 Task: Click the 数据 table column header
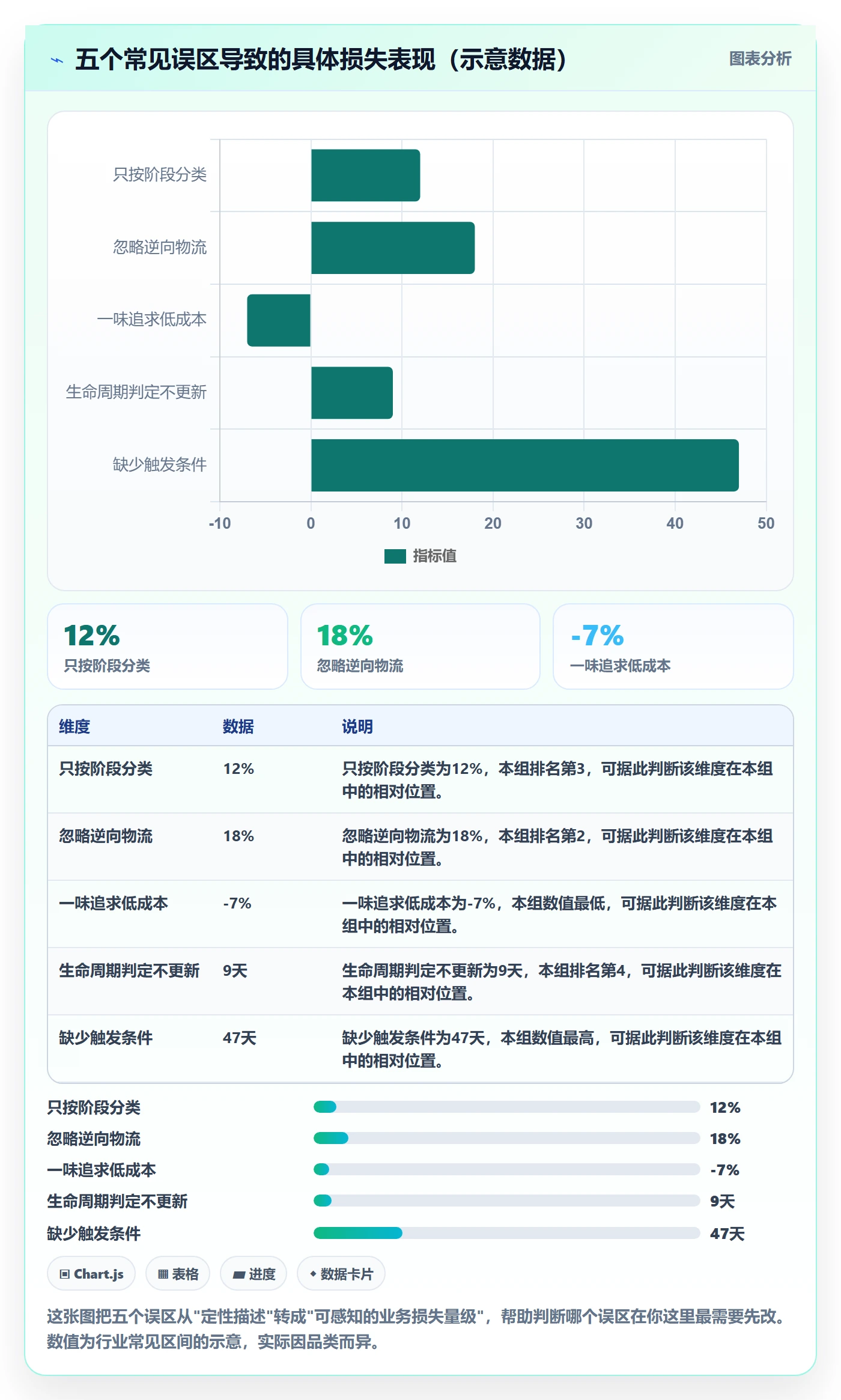238,726
